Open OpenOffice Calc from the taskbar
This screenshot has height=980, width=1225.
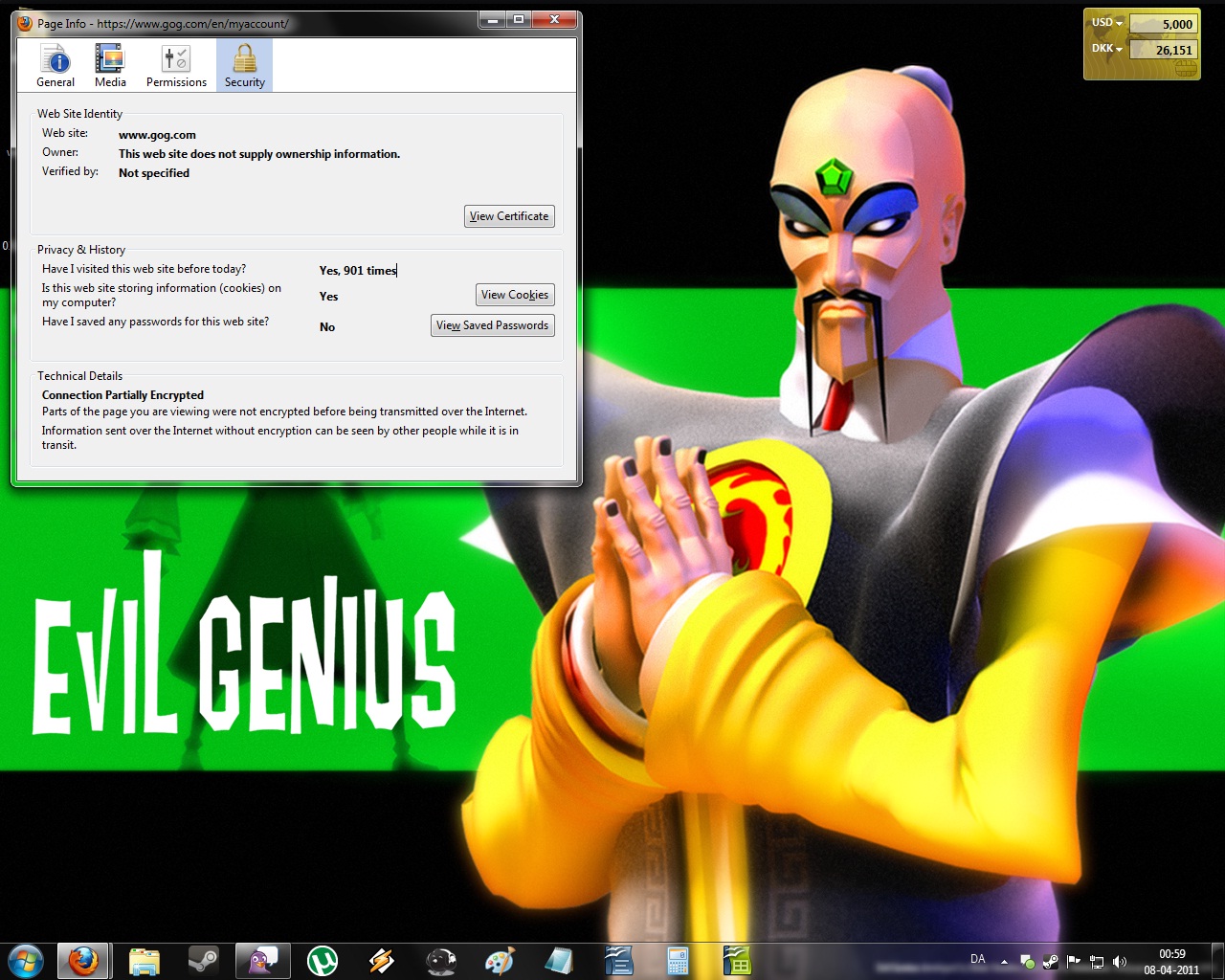(x=738, y=961)
